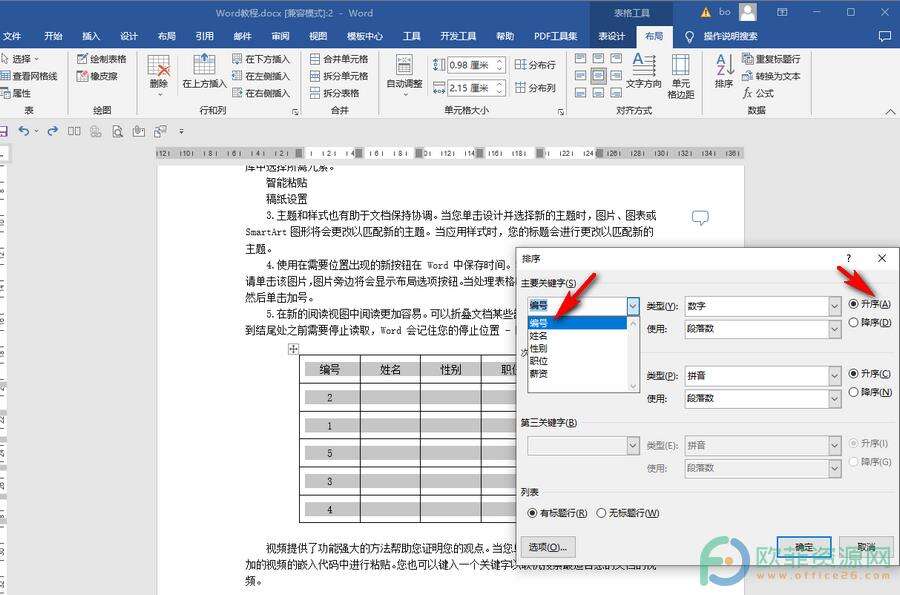
Task: Expand the Select dropdown in Table group
Action: [21, 59]
